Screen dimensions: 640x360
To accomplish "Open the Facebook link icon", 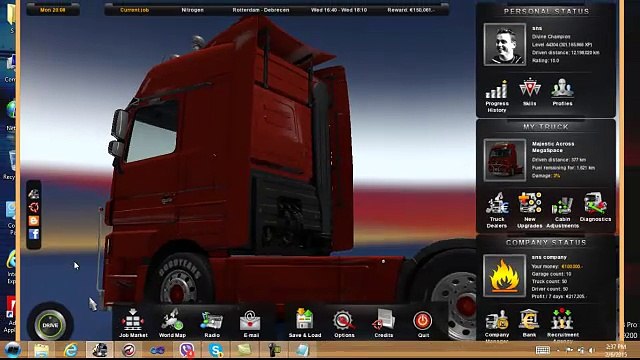I will [x=34, y=234].
